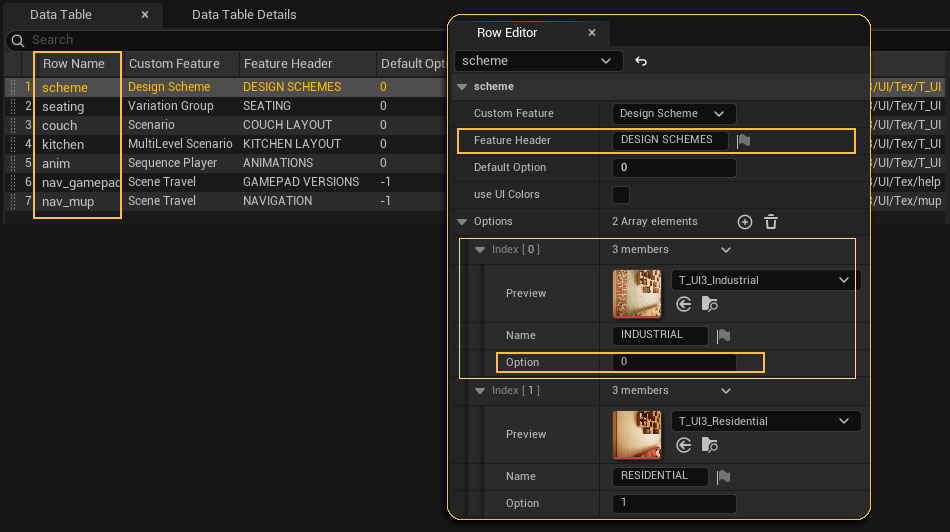This screenshot has width=950, height=532.
Task: Open the scheme row selection dropdown
Action: 539,61
